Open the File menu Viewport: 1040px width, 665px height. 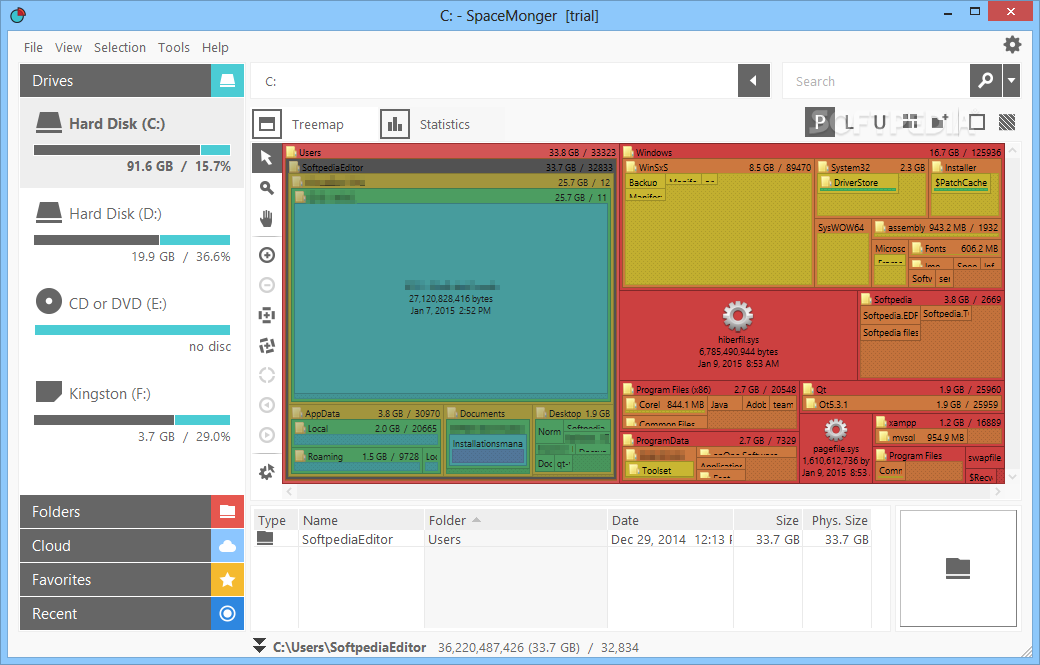(33, 47)
